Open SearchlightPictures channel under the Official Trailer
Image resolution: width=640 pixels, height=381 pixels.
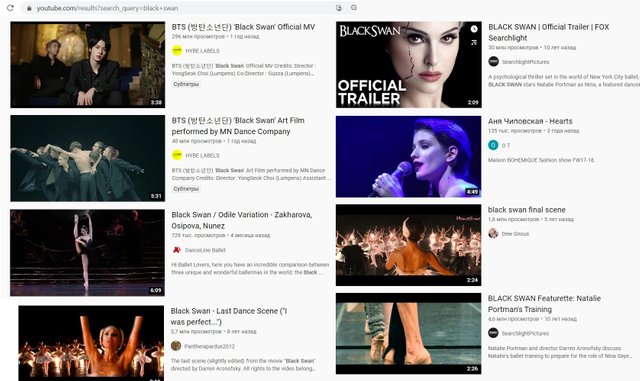(x=525, y=62)
